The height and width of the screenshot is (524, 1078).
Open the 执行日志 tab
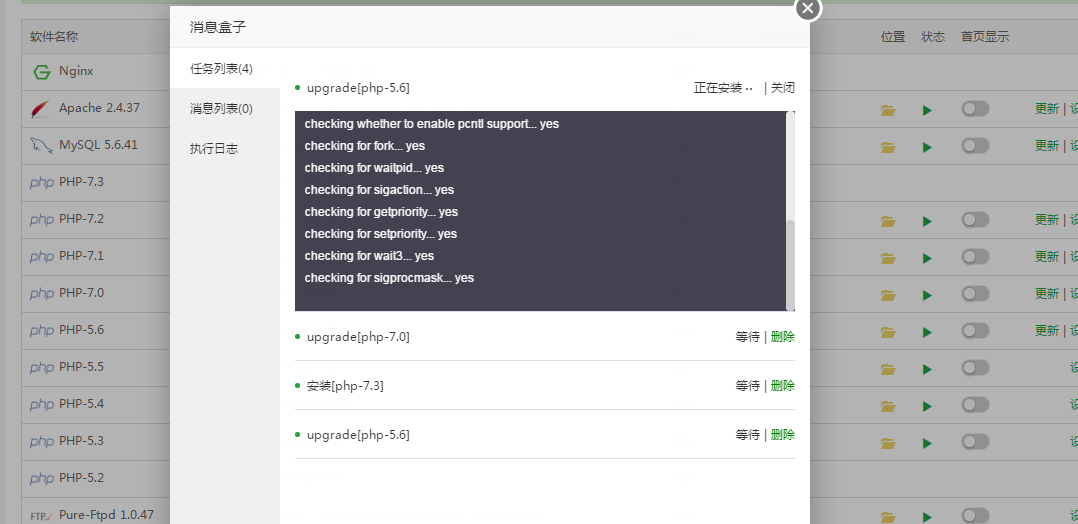pyautogui.click(x=225, y=149)
